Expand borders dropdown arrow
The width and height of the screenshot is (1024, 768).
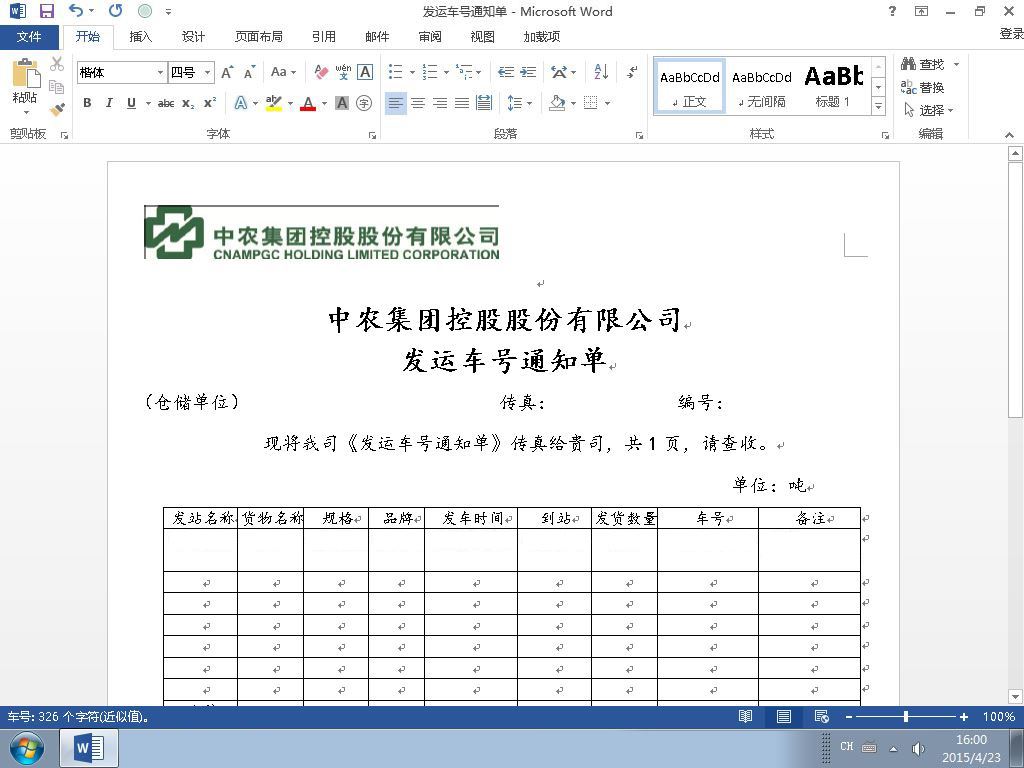(x=607, y=103)
